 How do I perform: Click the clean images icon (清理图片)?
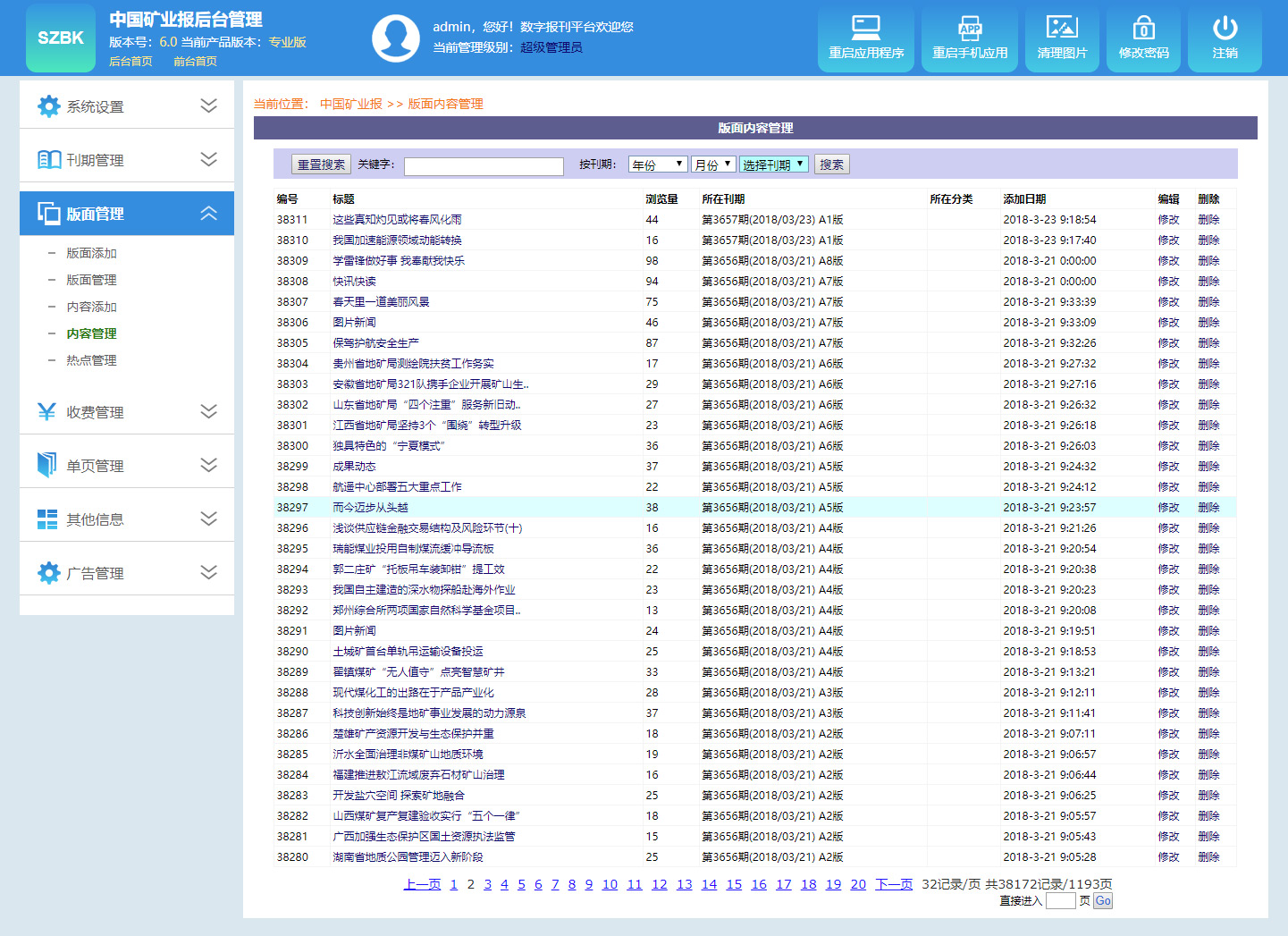pos(1062,29)
